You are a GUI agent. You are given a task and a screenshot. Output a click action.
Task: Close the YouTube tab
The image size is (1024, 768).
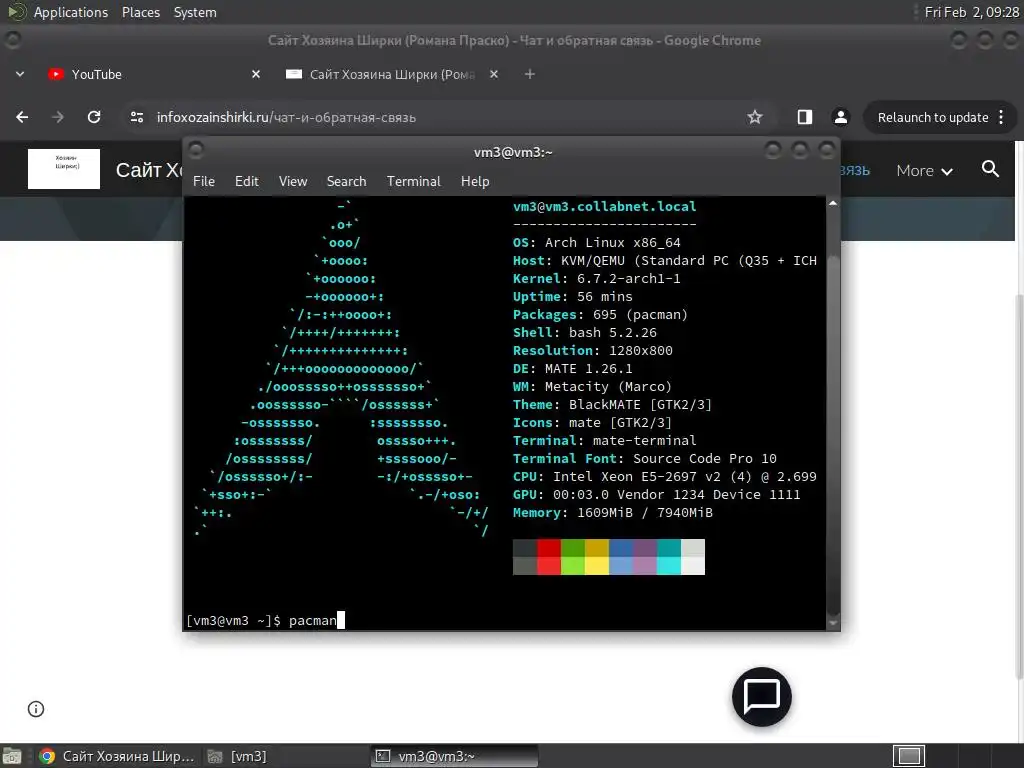tap(256, 74)
